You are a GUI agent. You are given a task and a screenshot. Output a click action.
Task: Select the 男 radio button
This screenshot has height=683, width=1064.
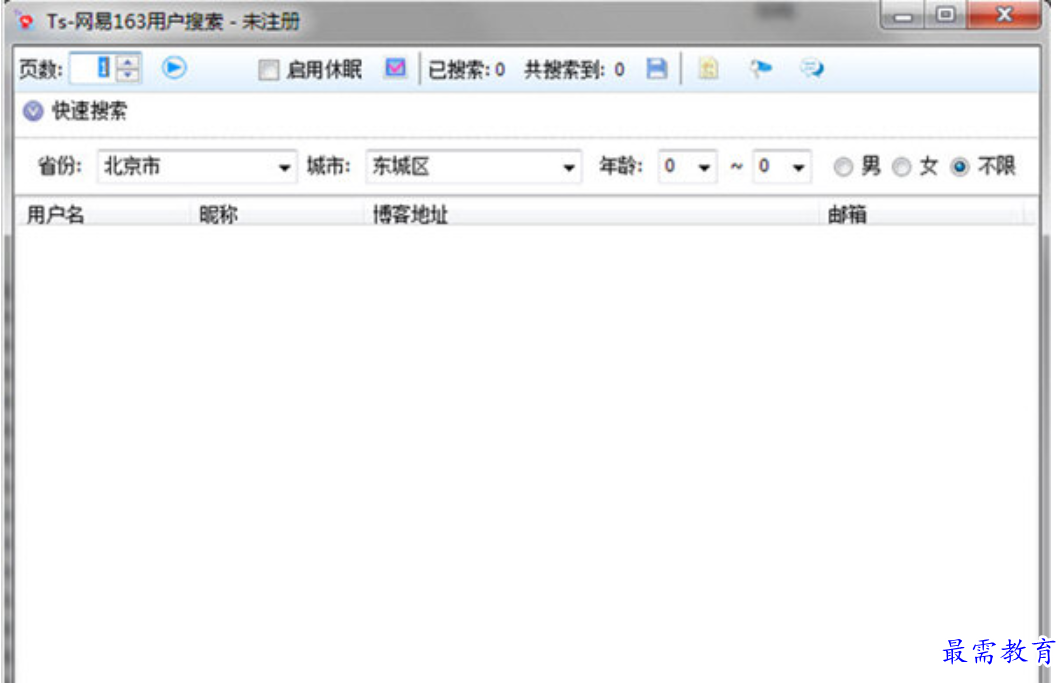pyautogui.click(x=843, y=167)
